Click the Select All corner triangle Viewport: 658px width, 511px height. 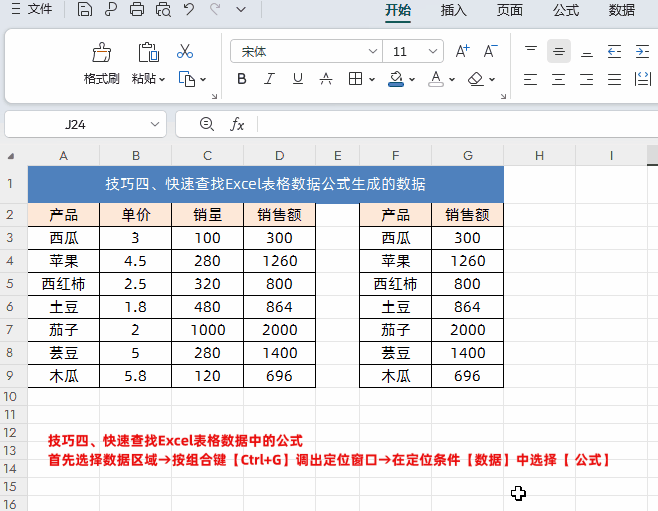coord(11,156)
